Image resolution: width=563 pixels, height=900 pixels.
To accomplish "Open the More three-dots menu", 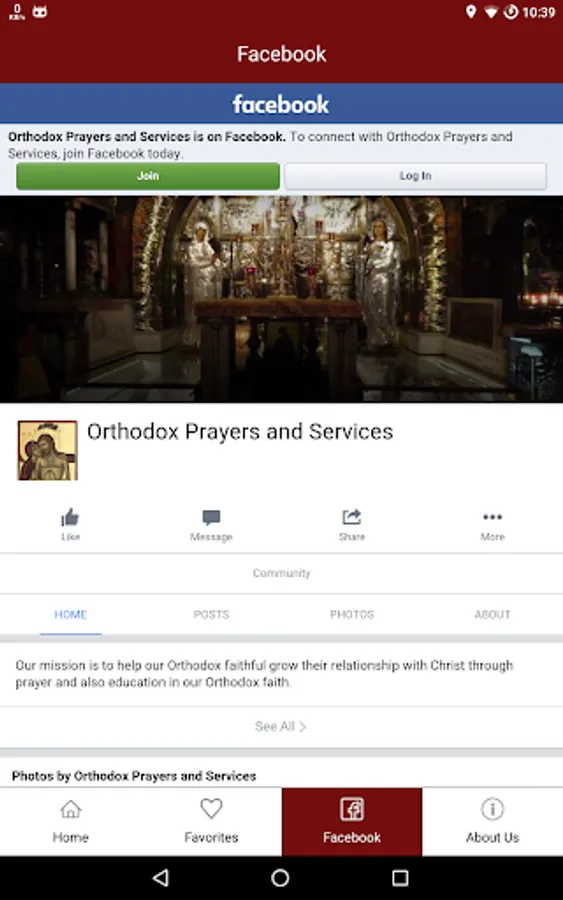I will [492, 517].
